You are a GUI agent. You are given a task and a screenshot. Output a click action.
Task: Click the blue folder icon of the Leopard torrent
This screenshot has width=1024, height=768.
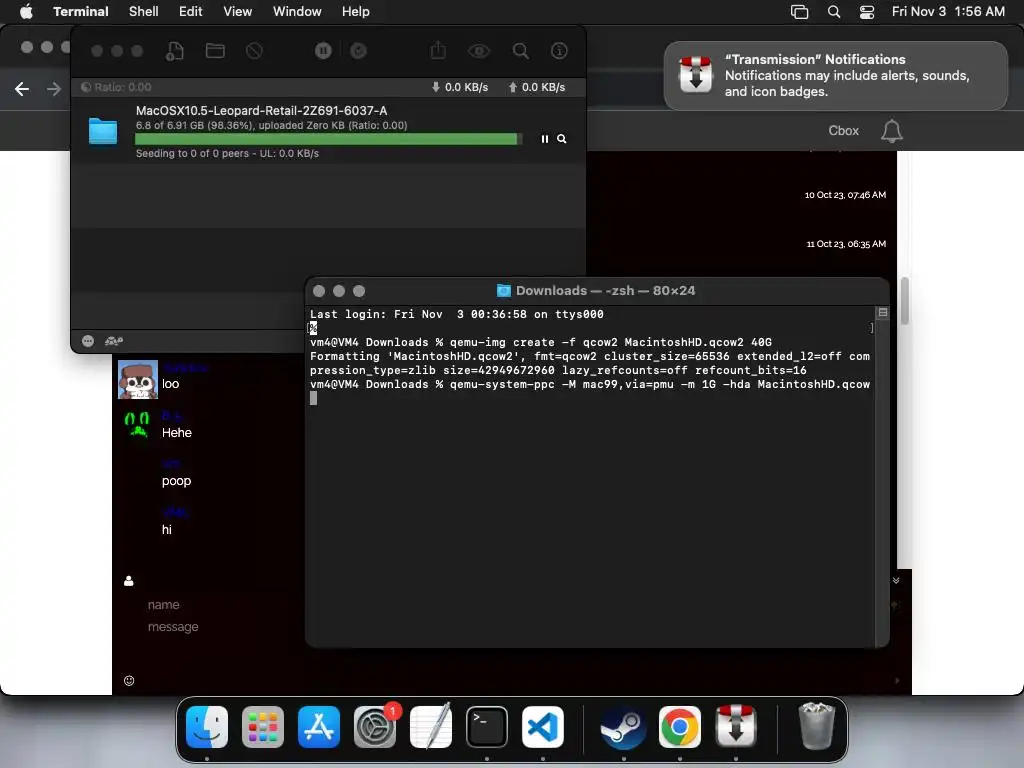click(x=103, y=131)
